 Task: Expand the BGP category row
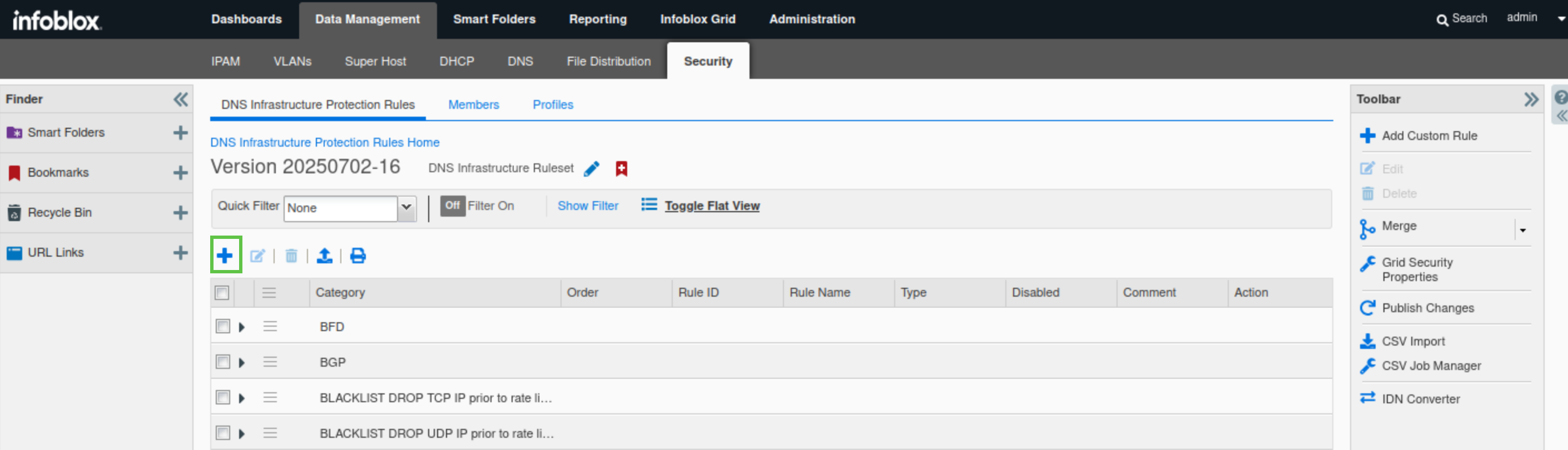click(x=242, y=362)
